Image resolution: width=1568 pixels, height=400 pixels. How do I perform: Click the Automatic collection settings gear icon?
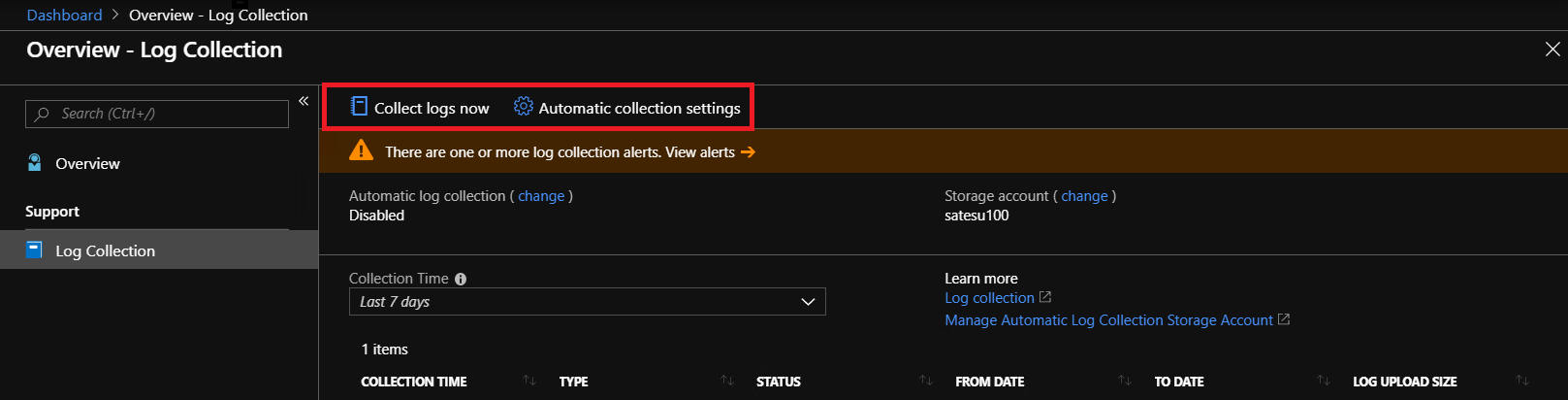click(x=524, y=107)
